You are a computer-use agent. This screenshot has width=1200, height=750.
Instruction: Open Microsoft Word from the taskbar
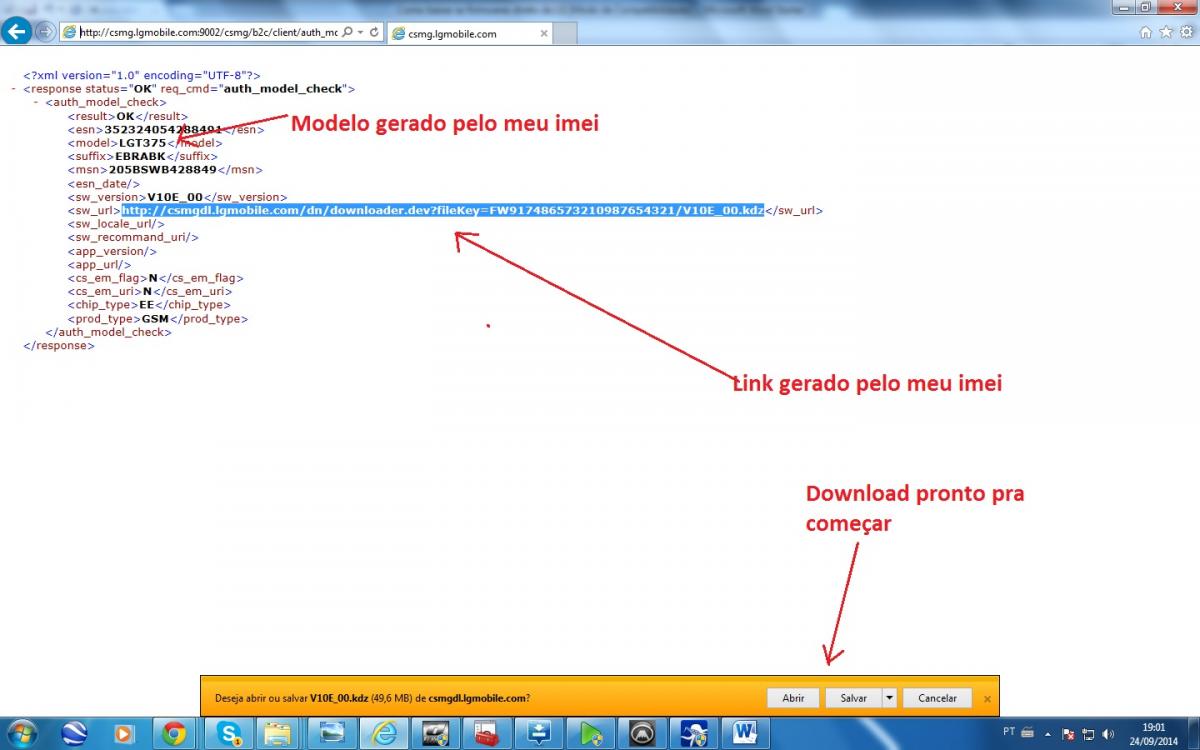pyautogui.click(x=747, y=733)
